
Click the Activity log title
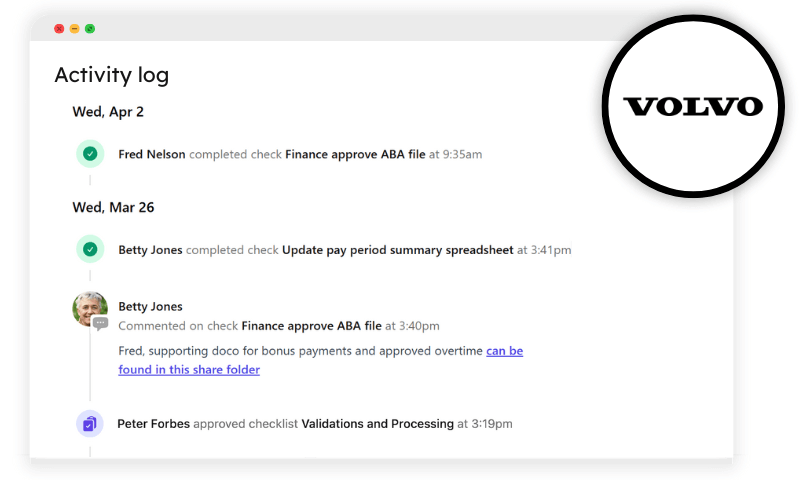tap(112, 75)
